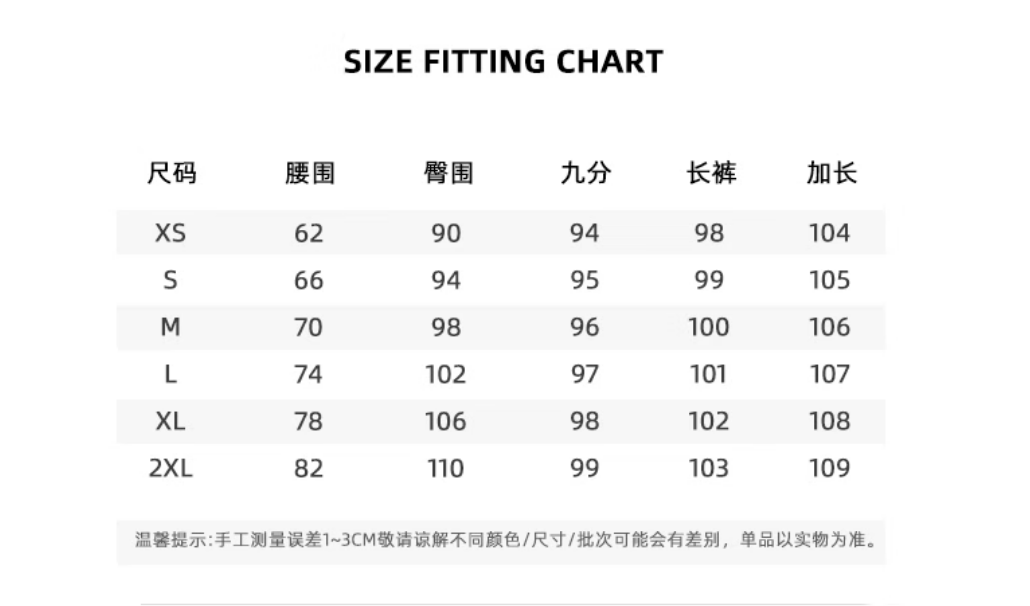This screenshot has width=1030, height=606.
Task: Click 长裤 value 100 in M row
Action: click(709, 327)
